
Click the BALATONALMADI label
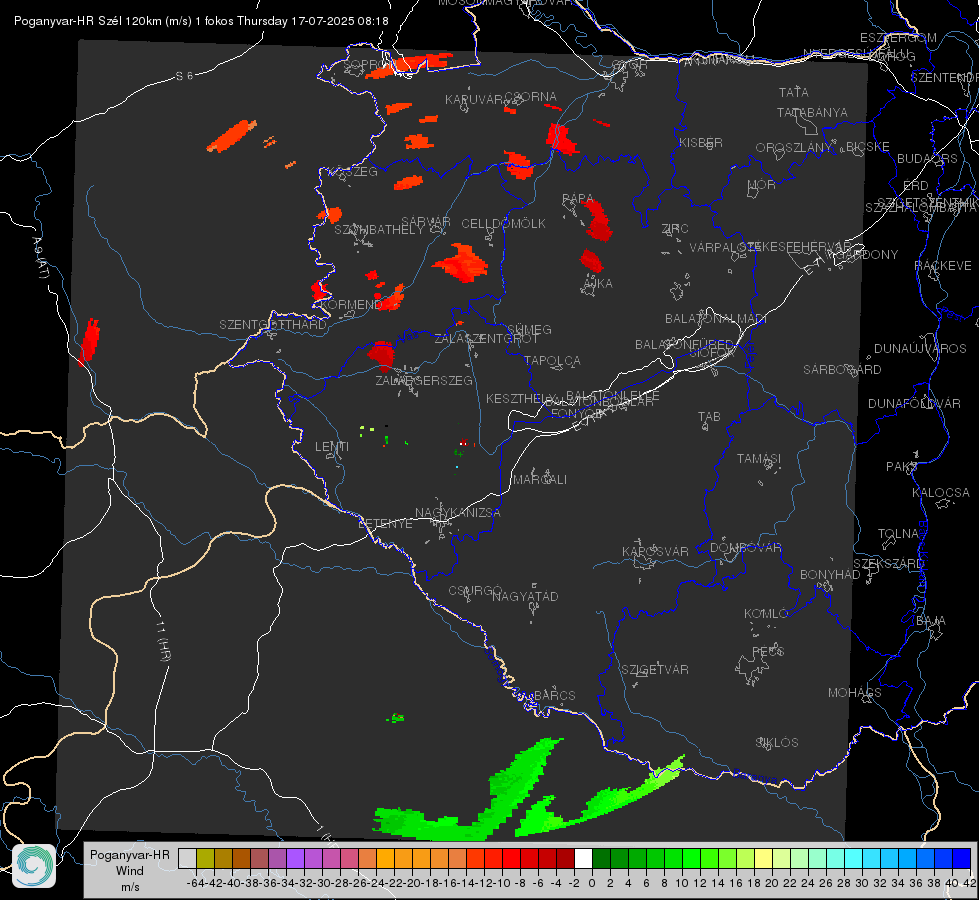point(716,318)
